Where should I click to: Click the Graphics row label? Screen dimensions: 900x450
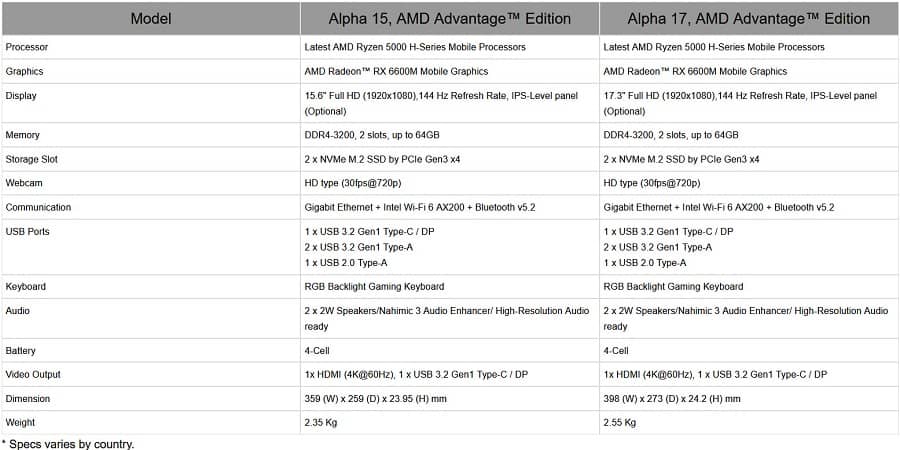24,71
